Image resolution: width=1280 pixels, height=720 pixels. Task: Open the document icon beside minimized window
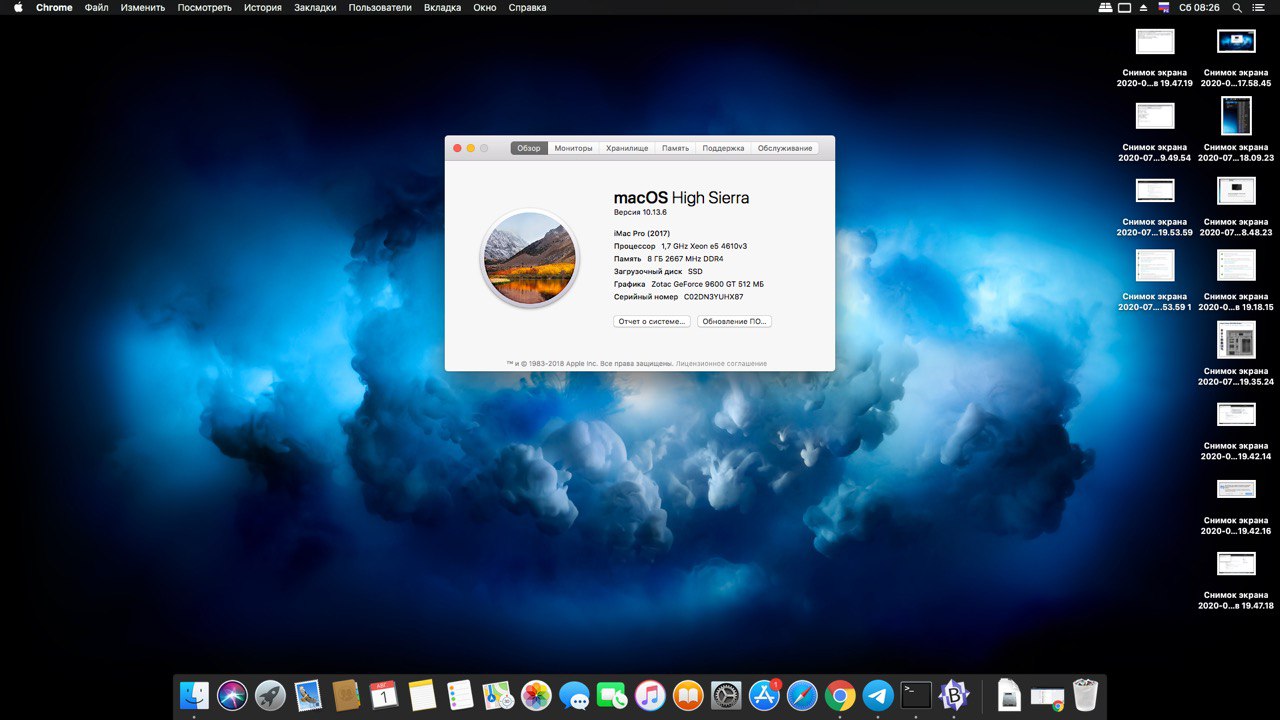[1009, 695]
